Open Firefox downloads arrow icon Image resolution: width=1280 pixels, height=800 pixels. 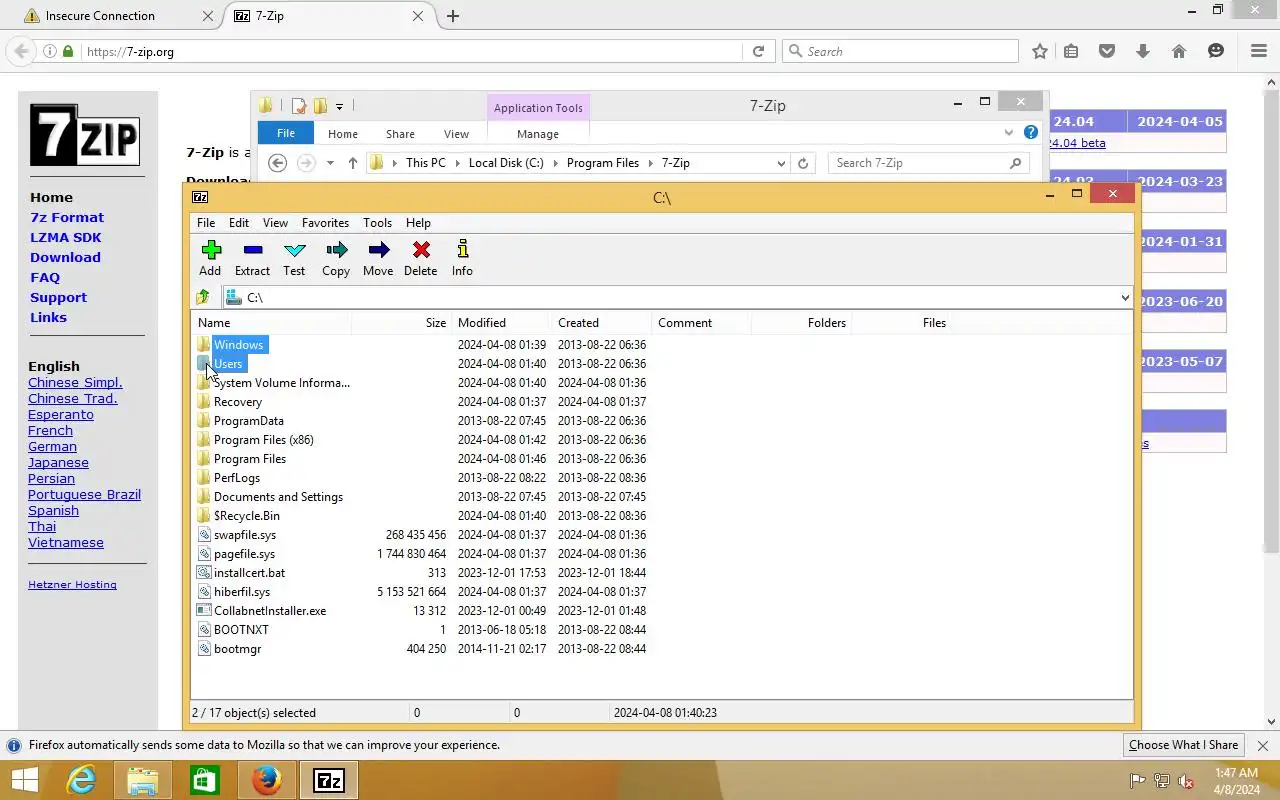point(1142,51)
